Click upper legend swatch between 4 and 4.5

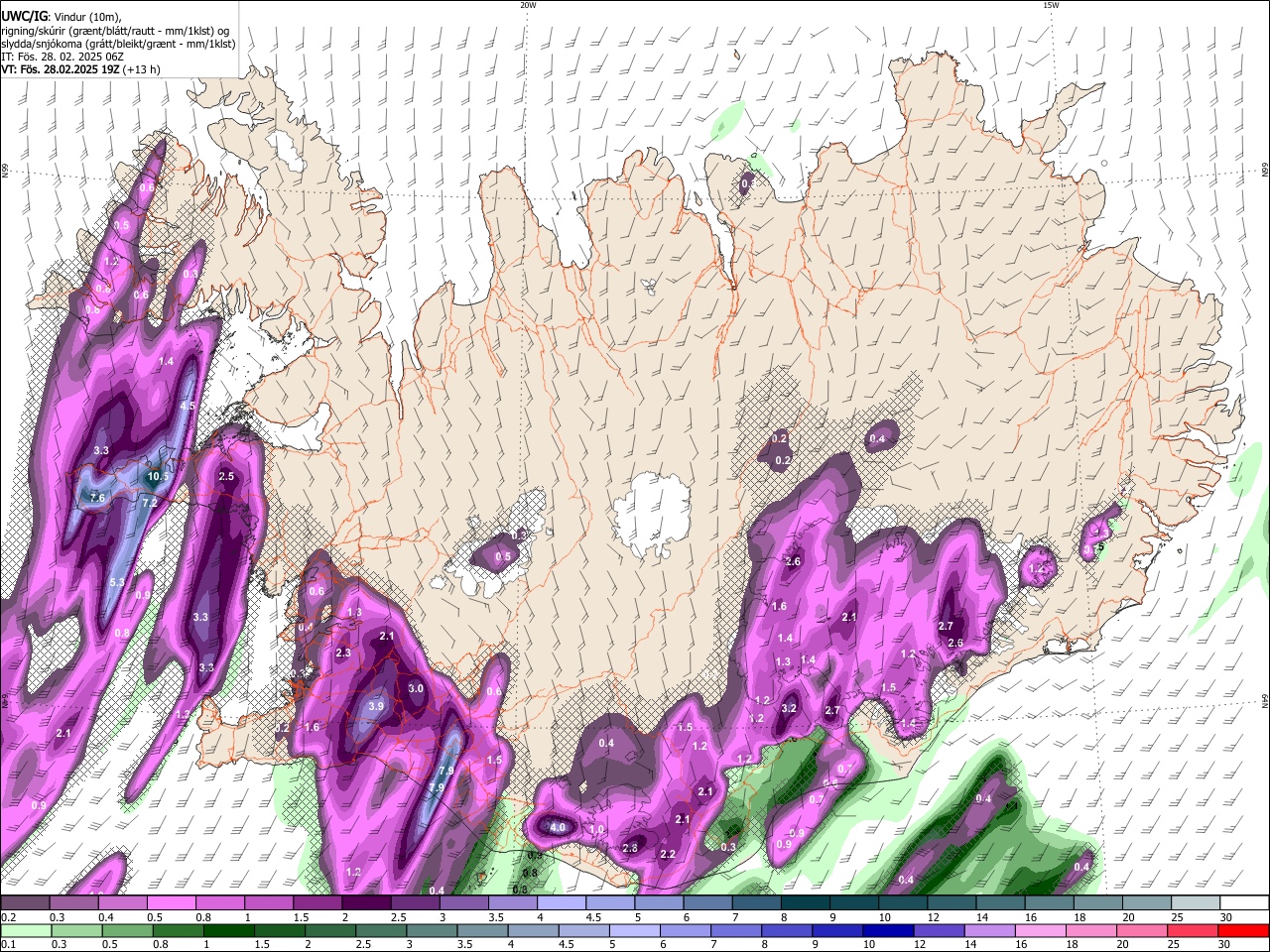tap(562, 903)
